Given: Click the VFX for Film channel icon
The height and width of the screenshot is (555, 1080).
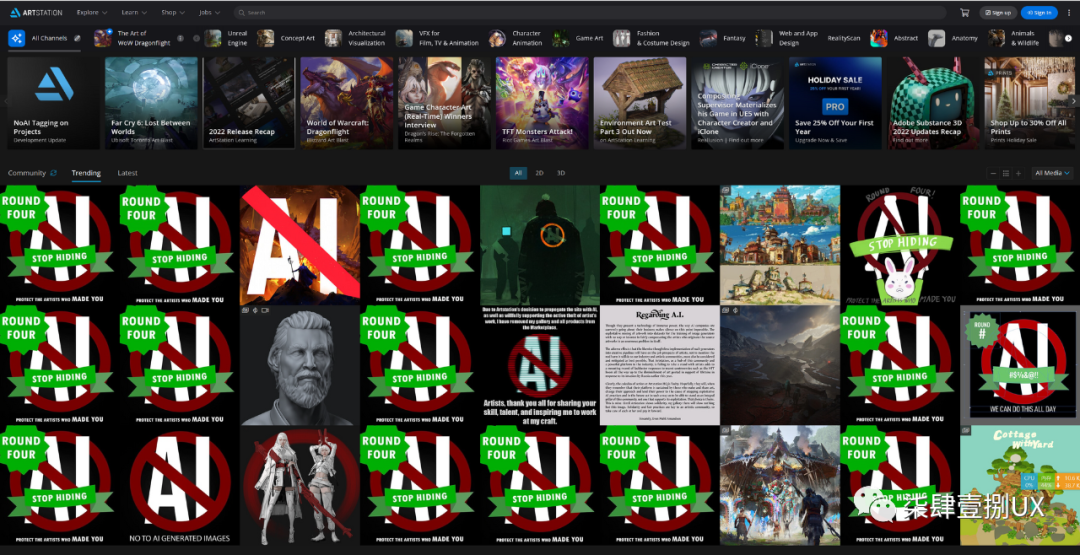Looking at the screenshot, I should tap(404, 39).
